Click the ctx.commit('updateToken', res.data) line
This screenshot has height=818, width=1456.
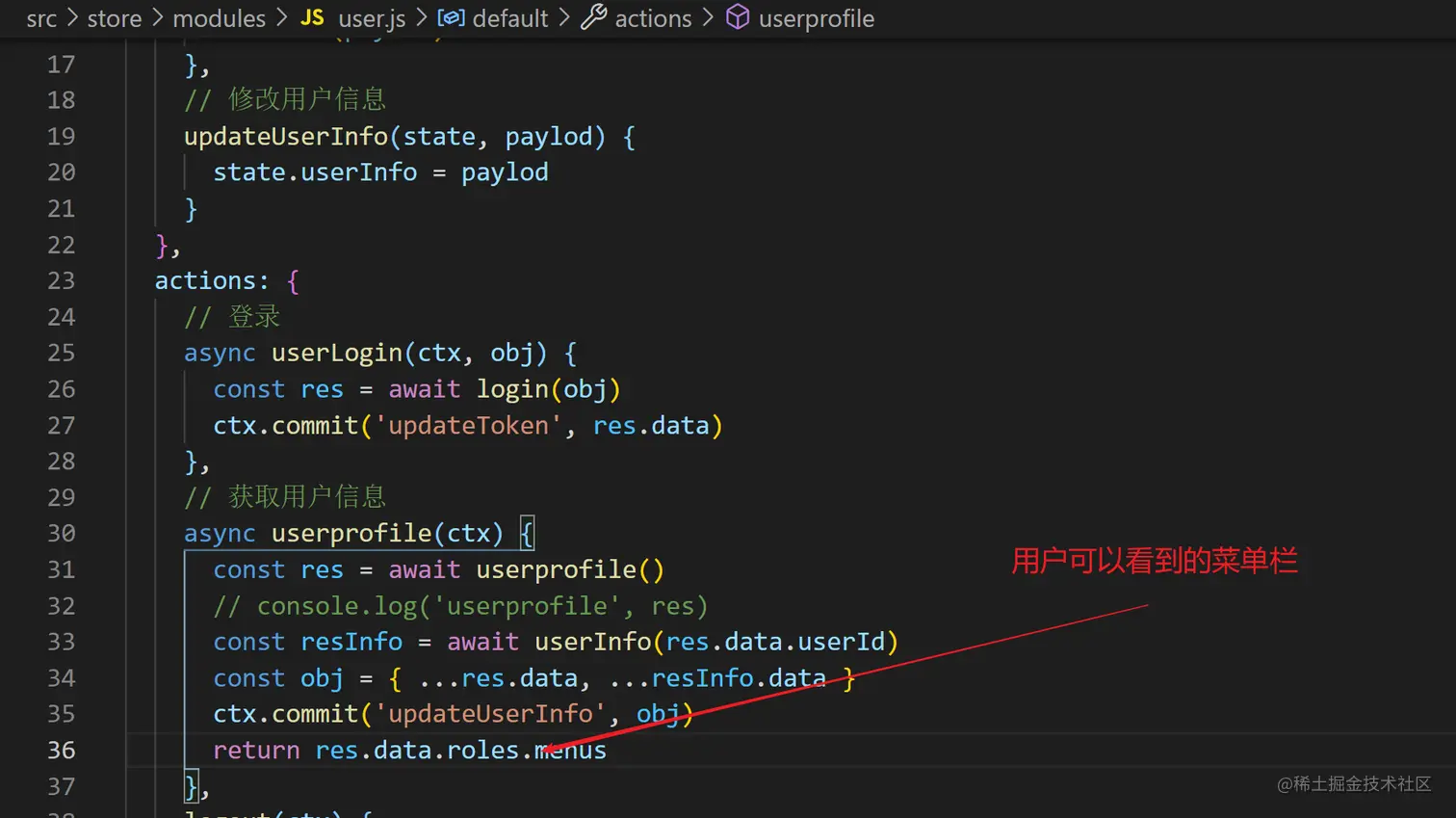pyautogui.click(x=468, y=425)
